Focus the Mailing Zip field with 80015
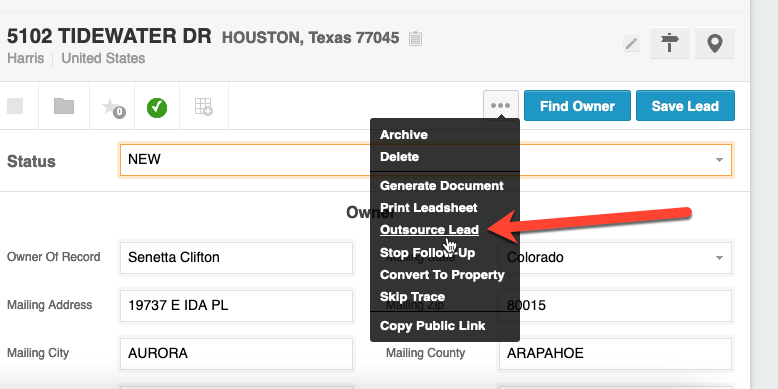The width and height of the screenshot is (778, 389). pos(615,306)
